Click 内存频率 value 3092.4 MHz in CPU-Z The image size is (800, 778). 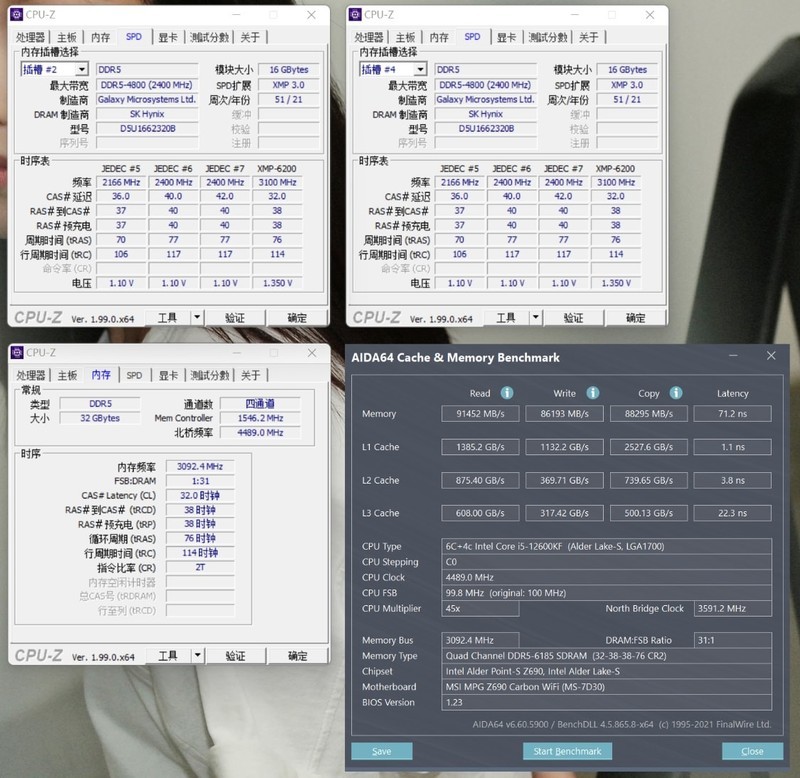click(x=200, y=466)
